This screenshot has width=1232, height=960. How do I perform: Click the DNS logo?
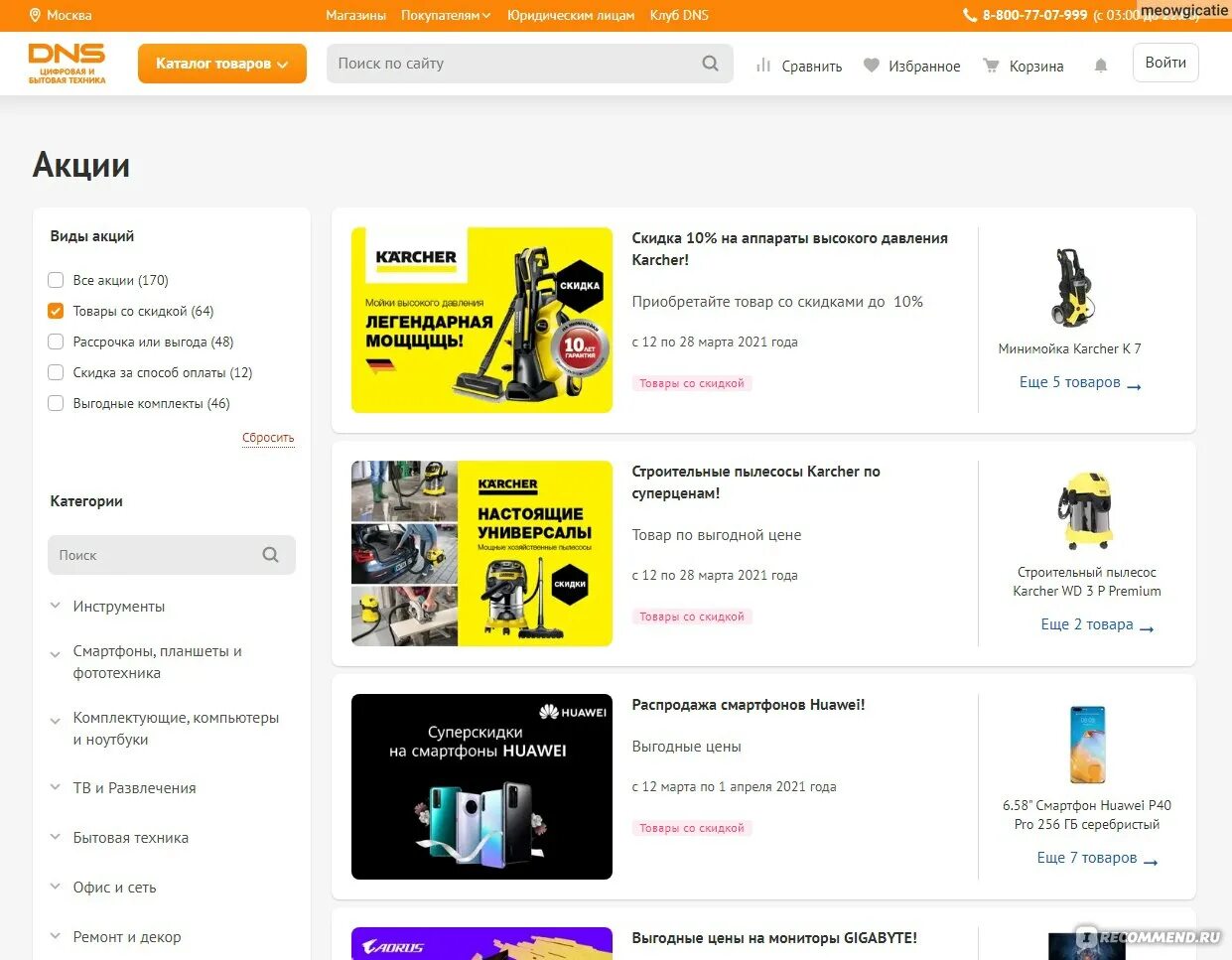[67, 64]
